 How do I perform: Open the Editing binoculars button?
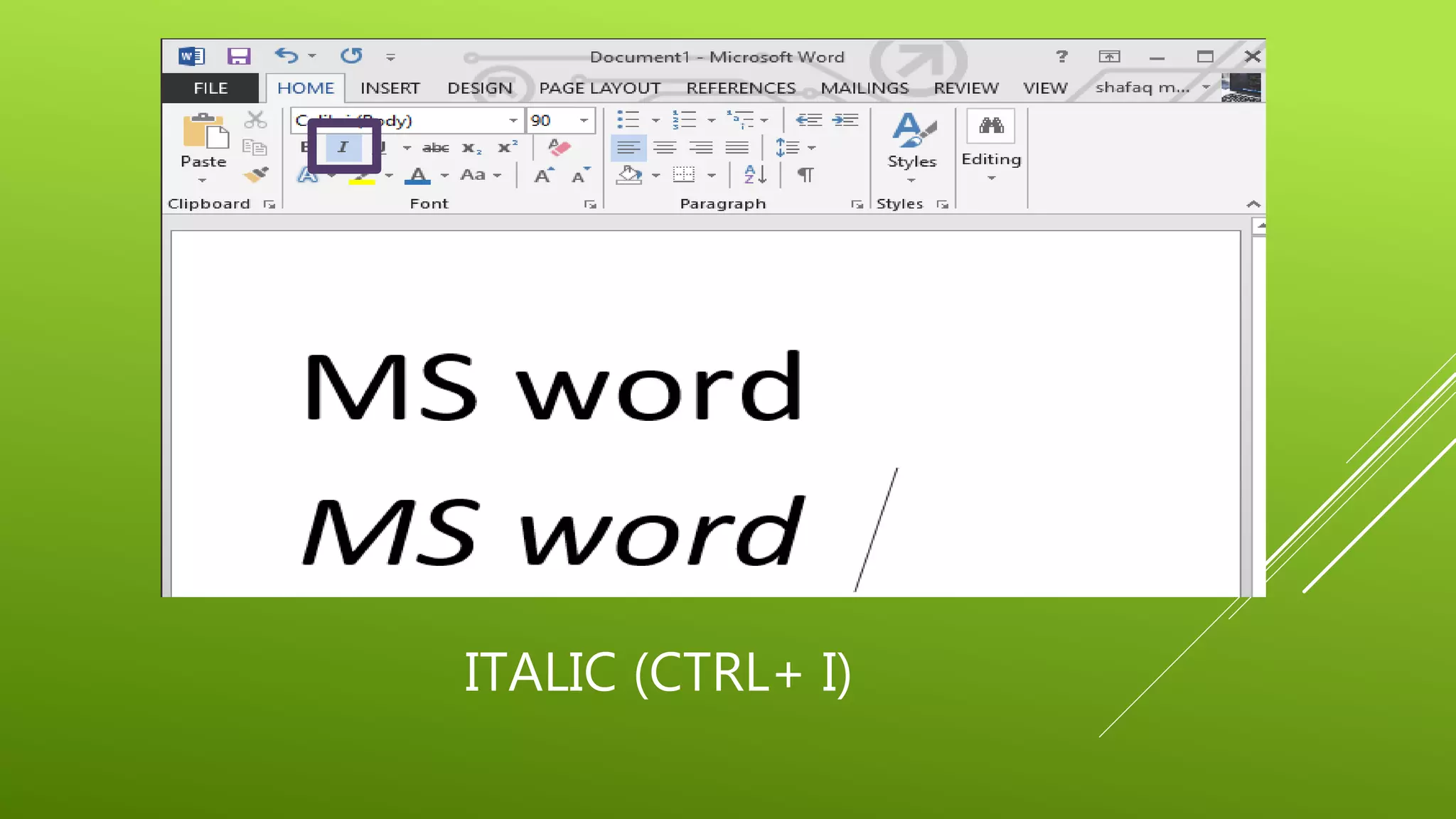pyautogui.click(x=991, y=127)
